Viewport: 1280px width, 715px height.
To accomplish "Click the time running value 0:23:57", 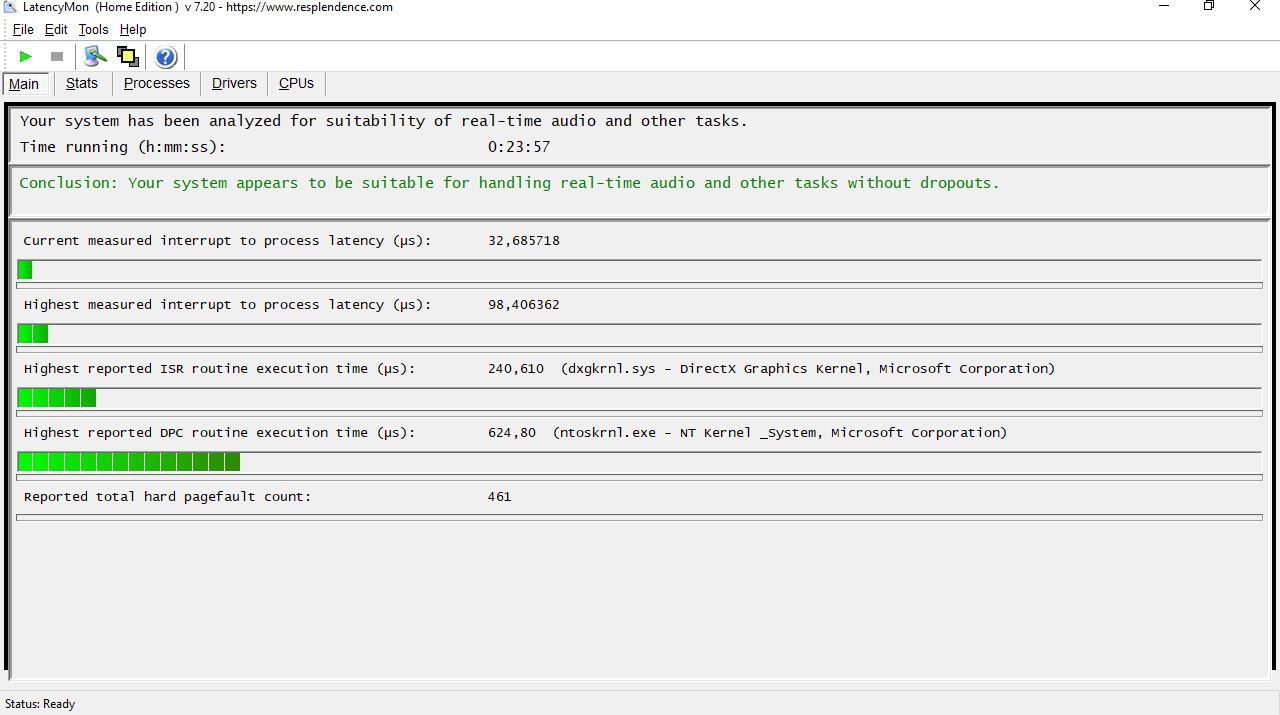I will (519, 147).
